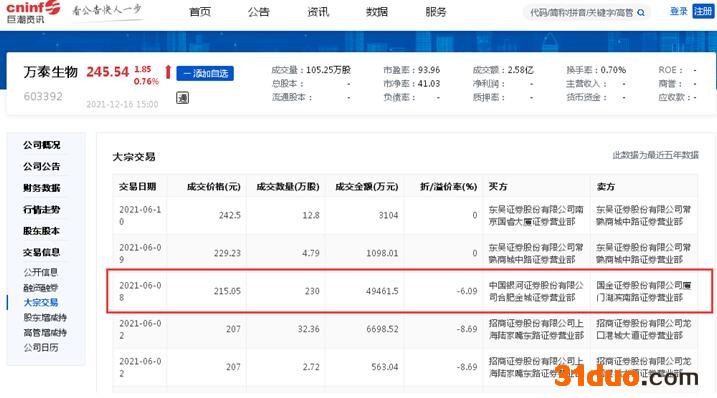This screenshot has height=398, width=717.
Task: Click the 折/溢价率(%) column header
Action: pos(449,187)
